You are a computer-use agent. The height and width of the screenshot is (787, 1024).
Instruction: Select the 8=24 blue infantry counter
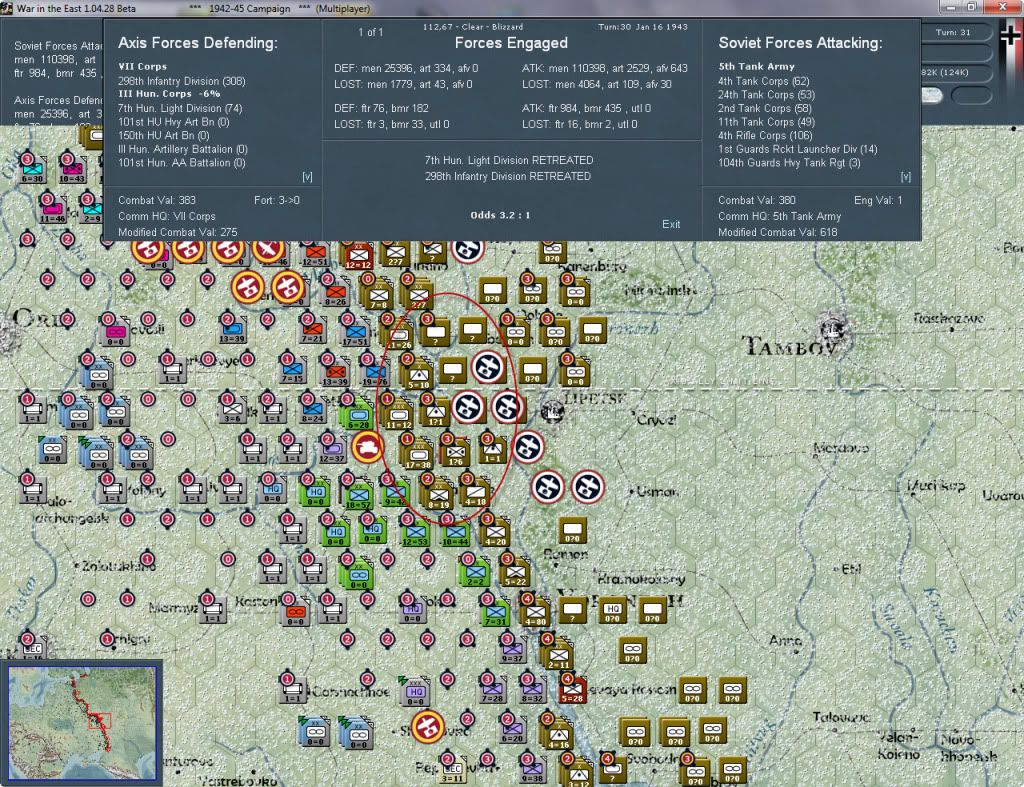click(x=313, y=410)
